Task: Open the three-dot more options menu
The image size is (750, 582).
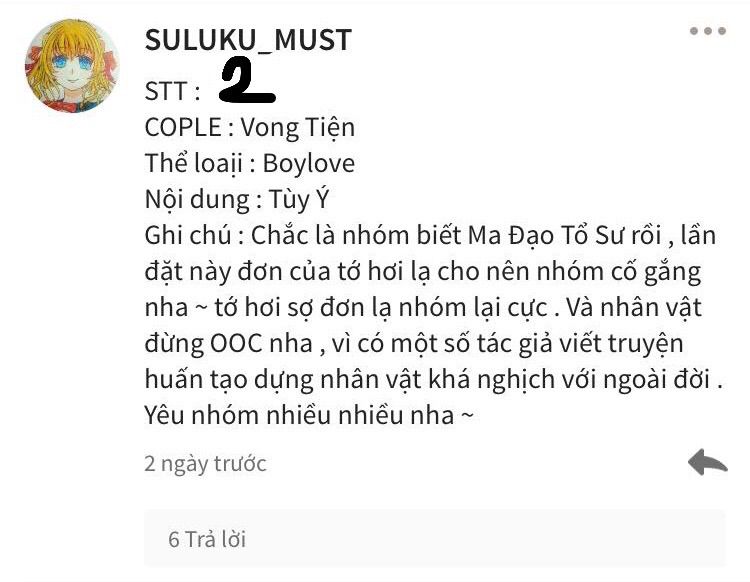Action: point(707,31)
